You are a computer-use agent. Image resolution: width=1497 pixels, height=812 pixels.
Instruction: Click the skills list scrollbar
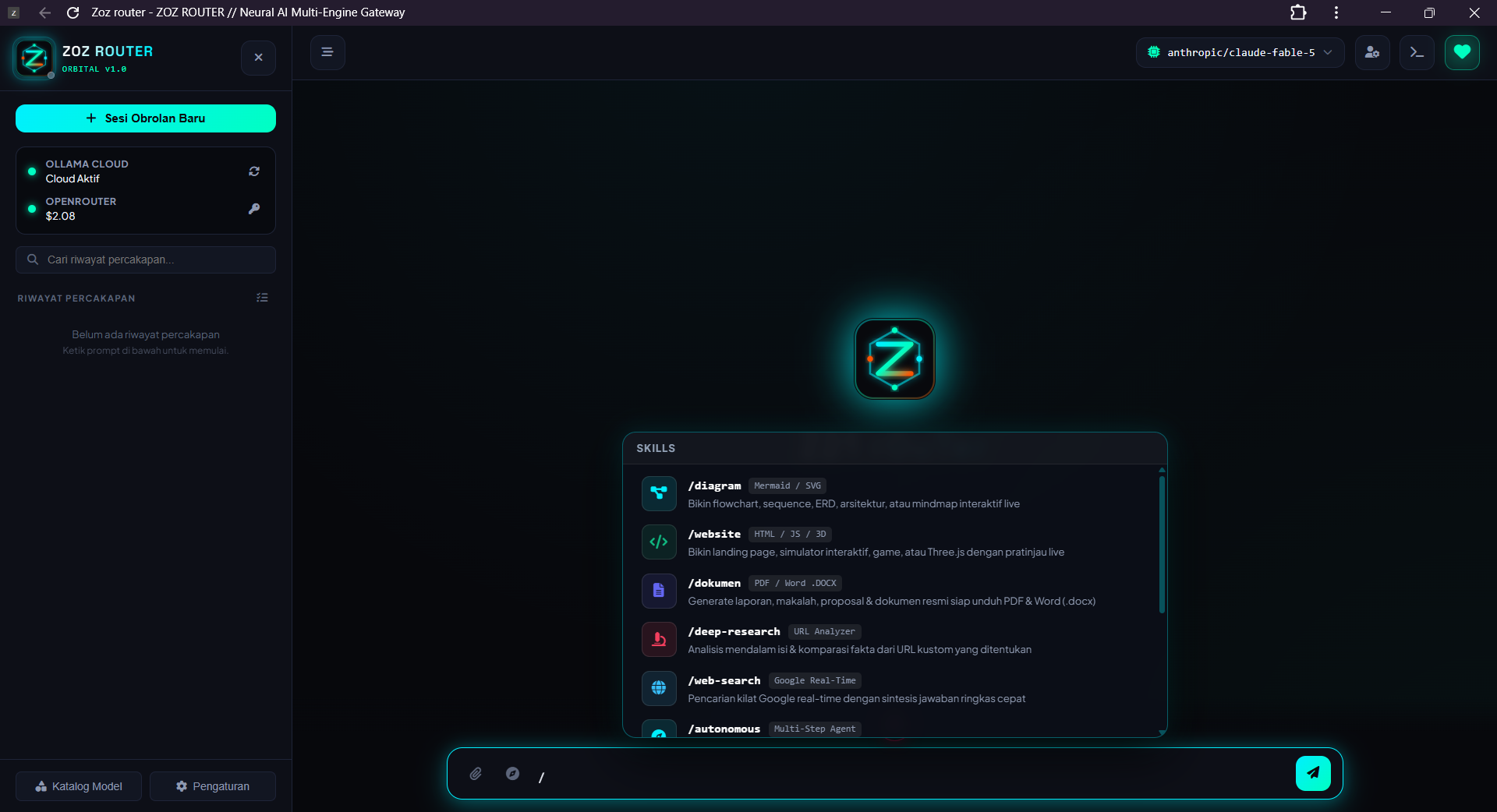(x=1162, y=544)
